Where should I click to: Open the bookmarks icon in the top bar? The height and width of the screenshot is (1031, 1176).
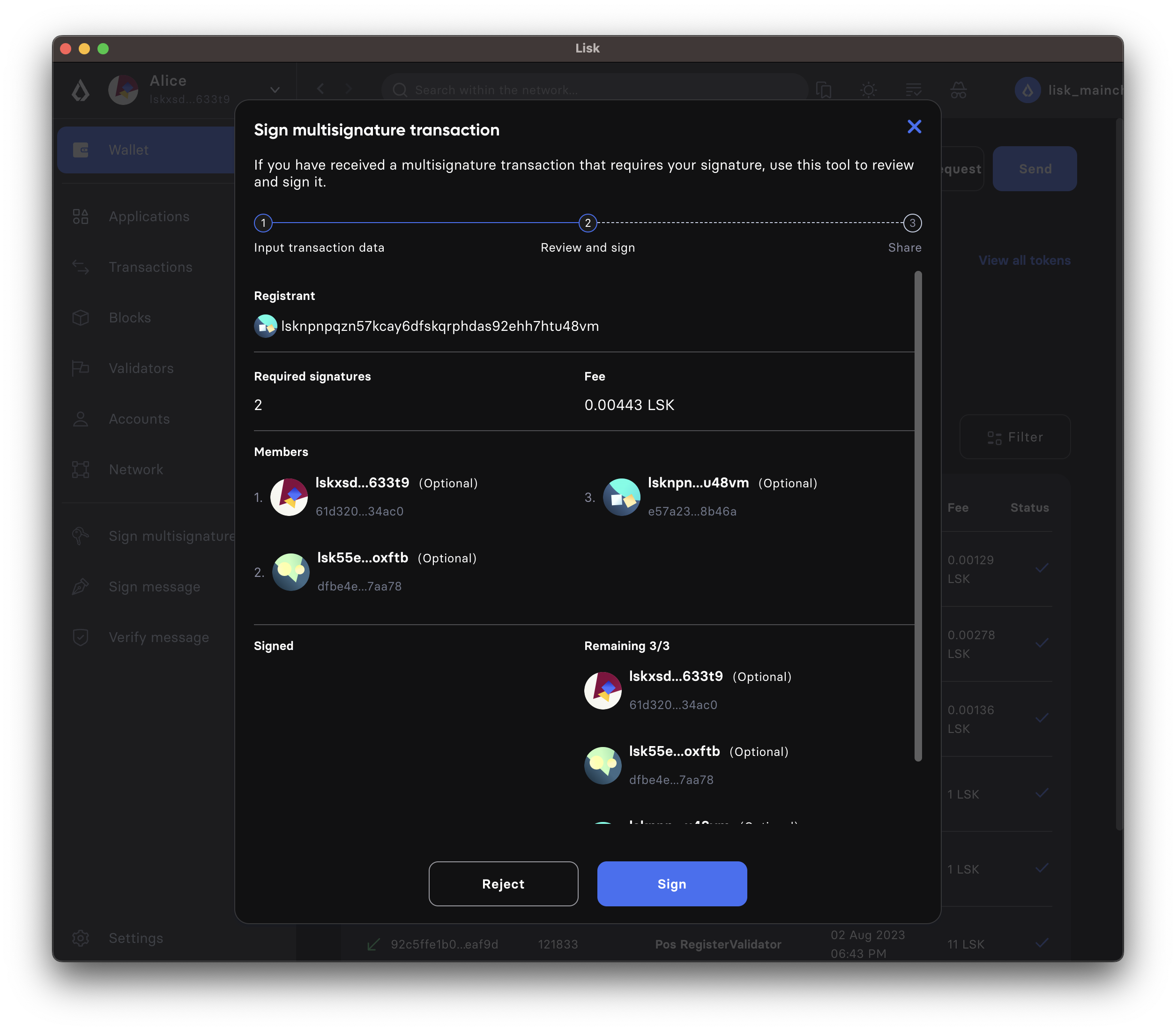pos(824,90)
